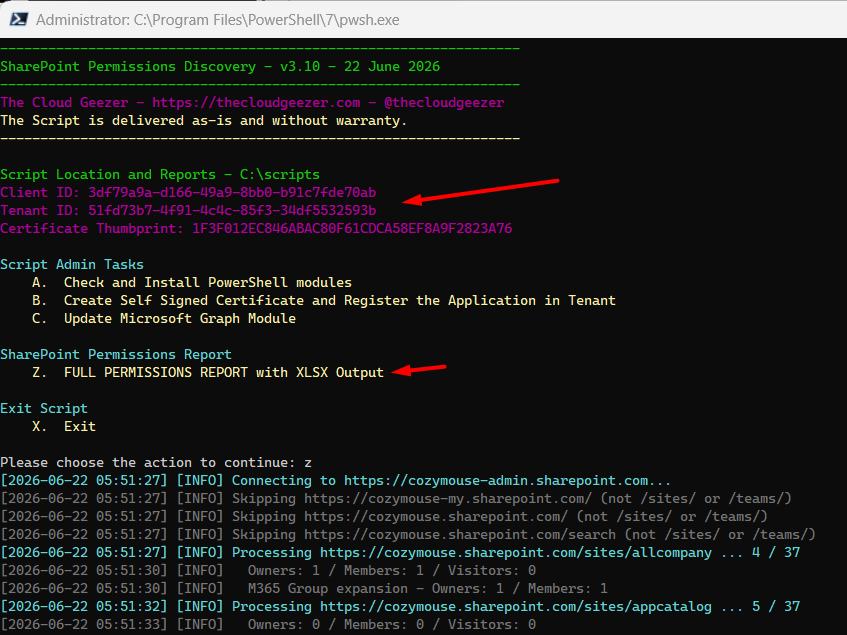The height and width of the screenshot is (635, 847).
Task: Click the window title 'Administrator: C:\Program Files\PowerShell\7\pwsh.exe'
Action: (218, 20)
